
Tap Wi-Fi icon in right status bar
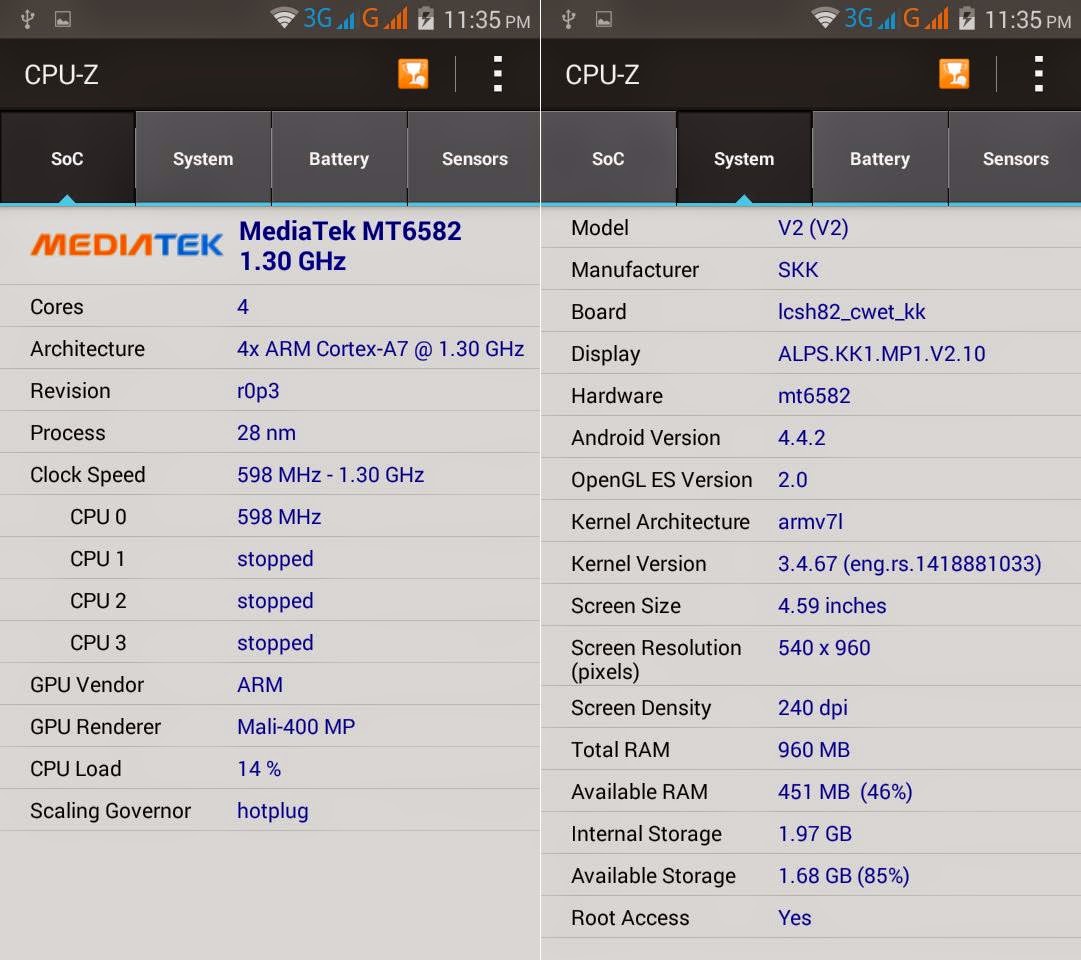[825, 19]
